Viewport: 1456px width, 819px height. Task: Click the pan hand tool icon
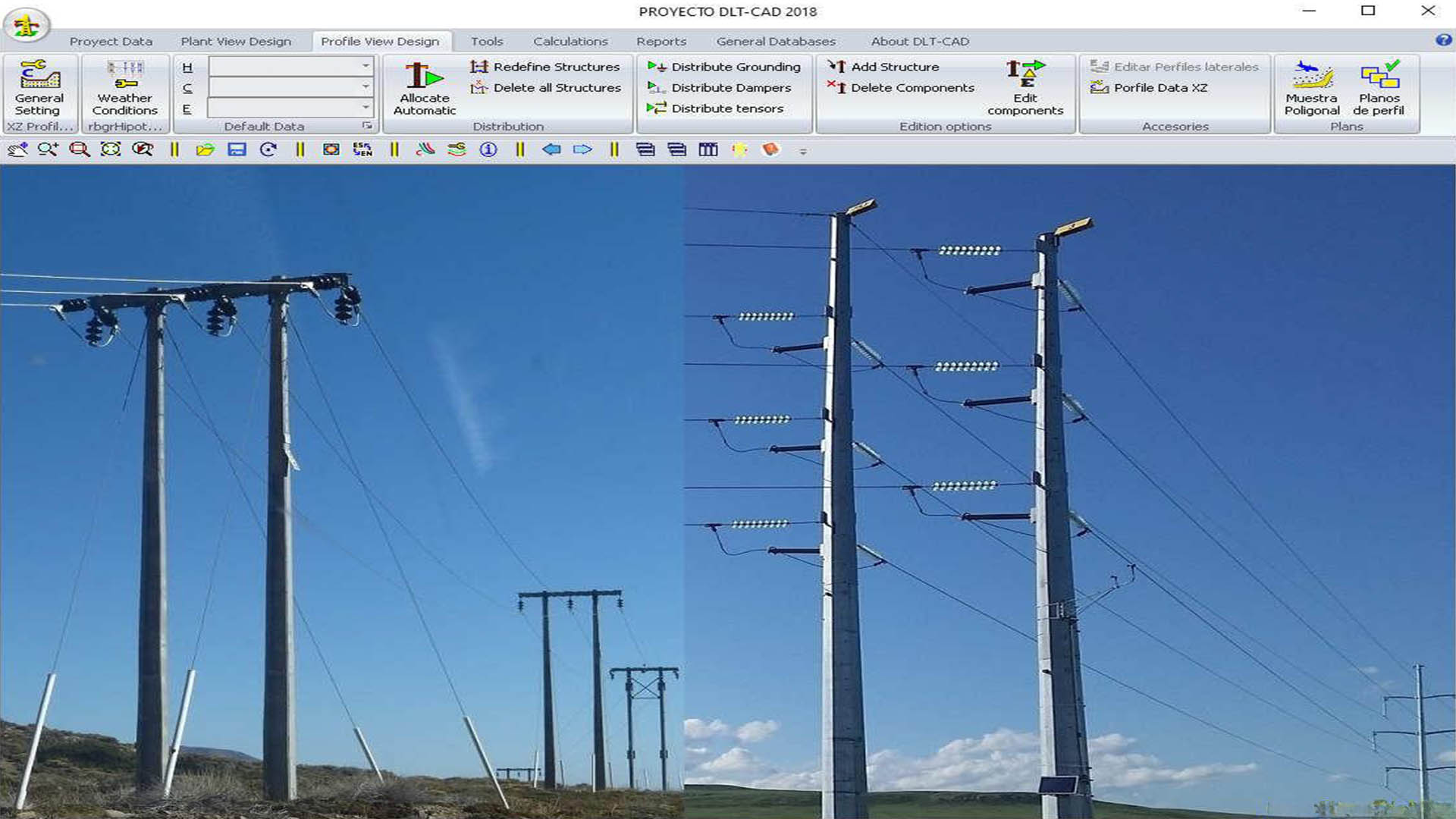tap(17, 149)
